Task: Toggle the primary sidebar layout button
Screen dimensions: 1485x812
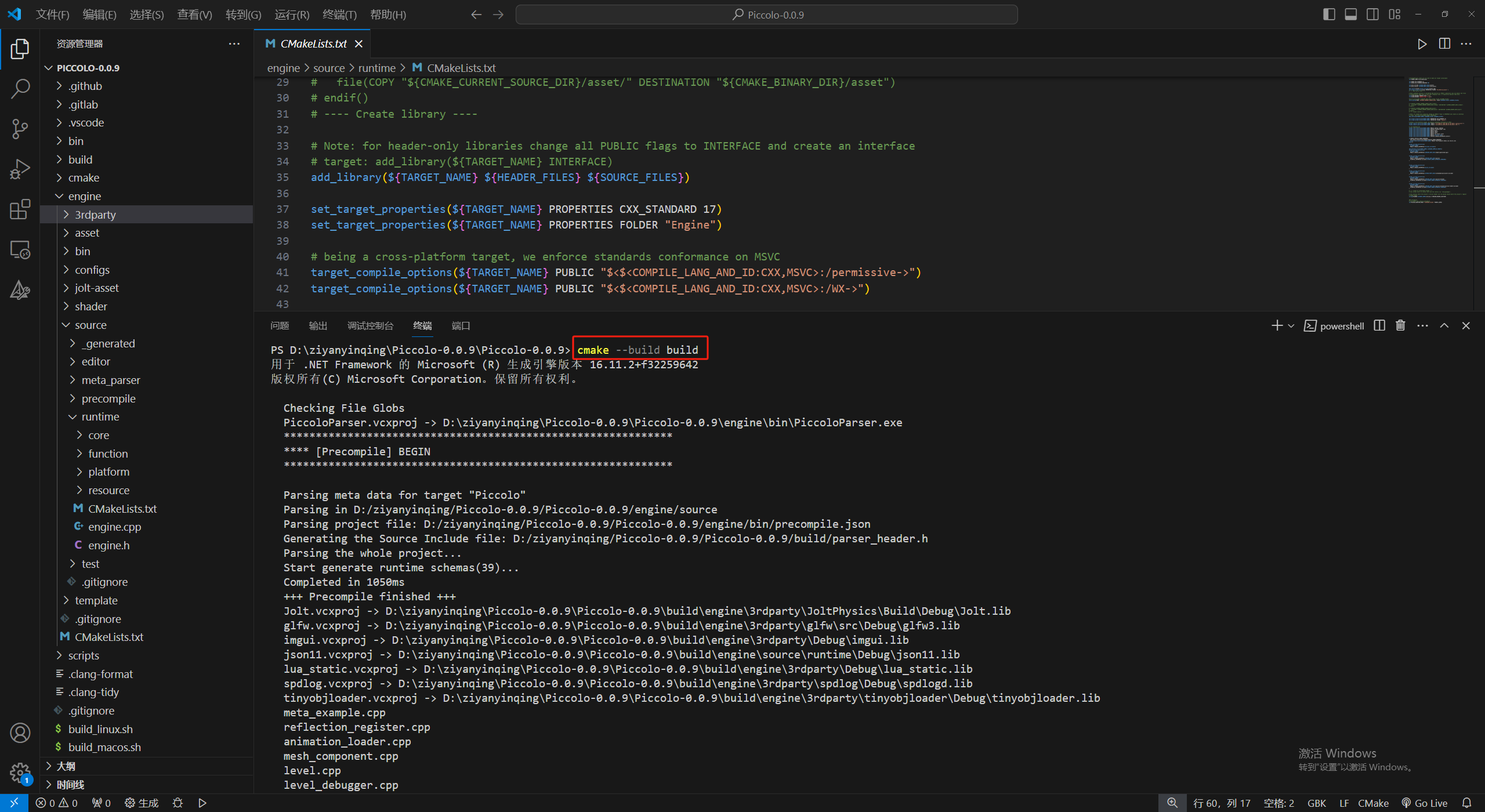Action: 1329,14
